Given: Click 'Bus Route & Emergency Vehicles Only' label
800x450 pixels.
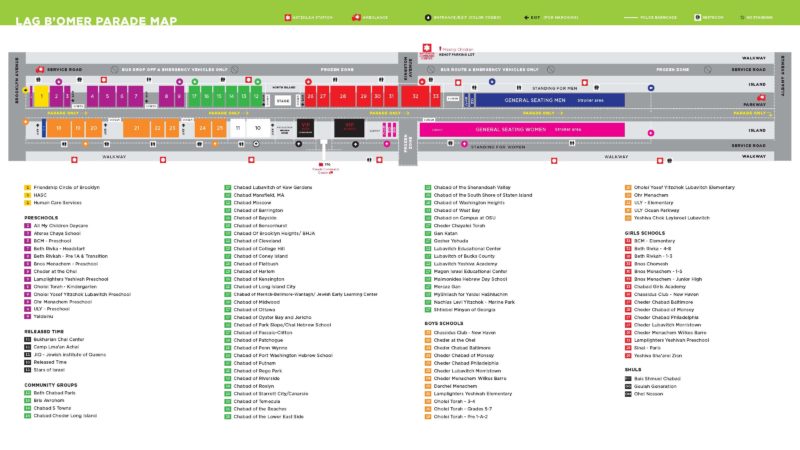Looking at the screenshot, I should tap(490, 69).
